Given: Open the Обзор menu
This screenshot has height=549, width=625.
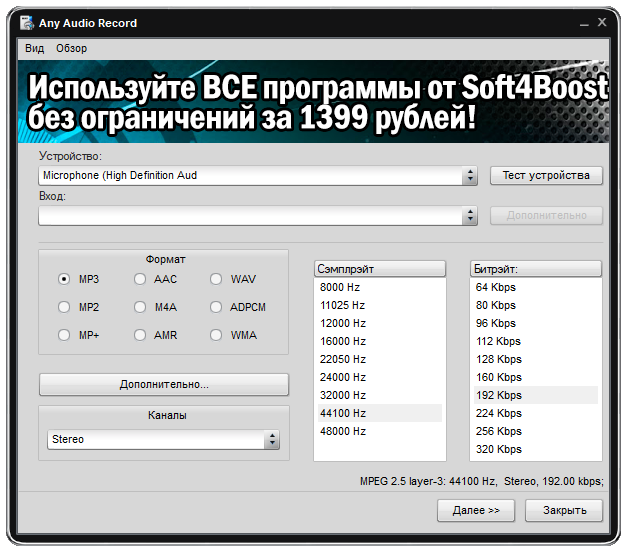Looking at the screenshot, I should (x=71, y=48).
